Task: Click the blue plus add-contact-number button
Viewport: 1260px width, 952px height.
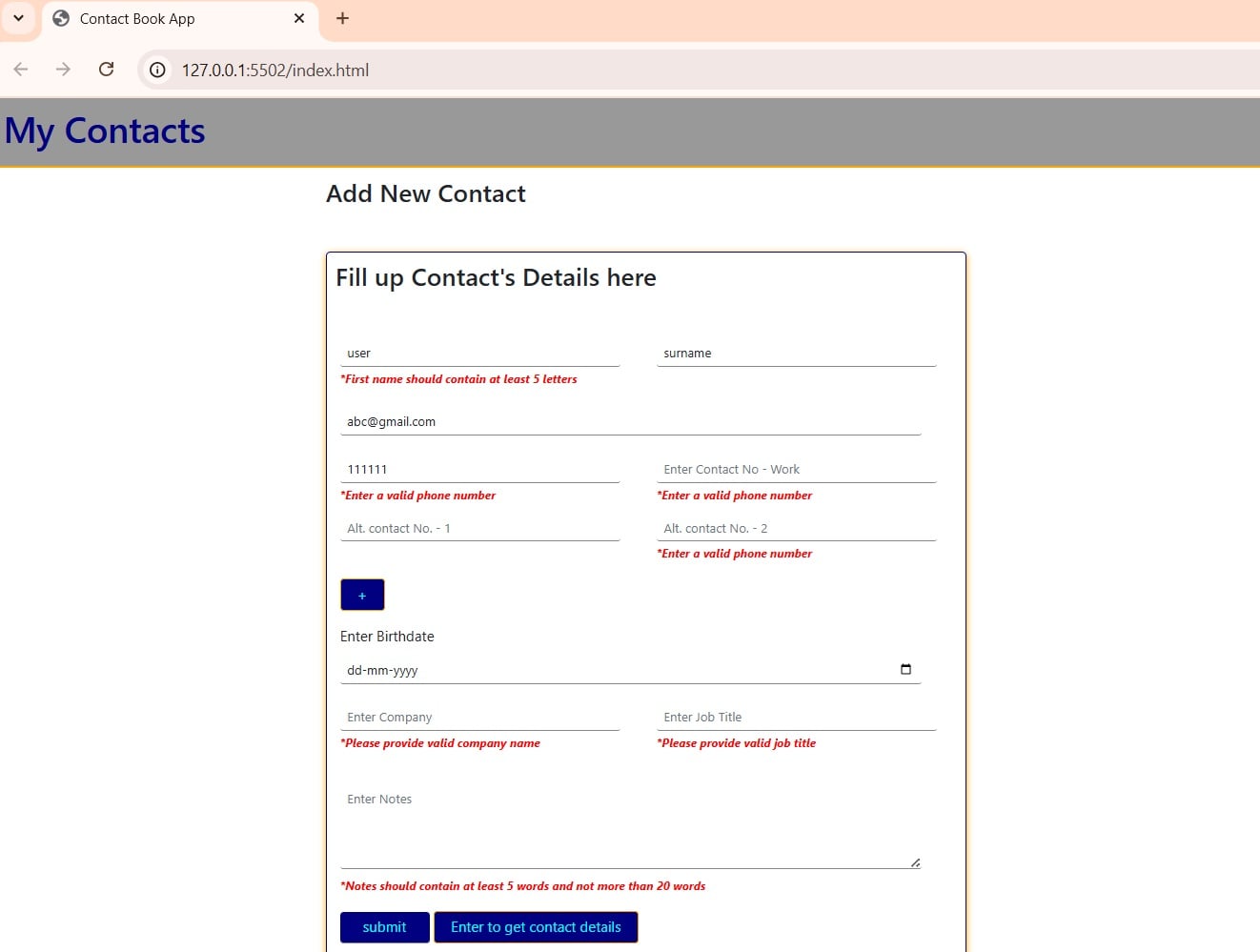Action: 362,595
